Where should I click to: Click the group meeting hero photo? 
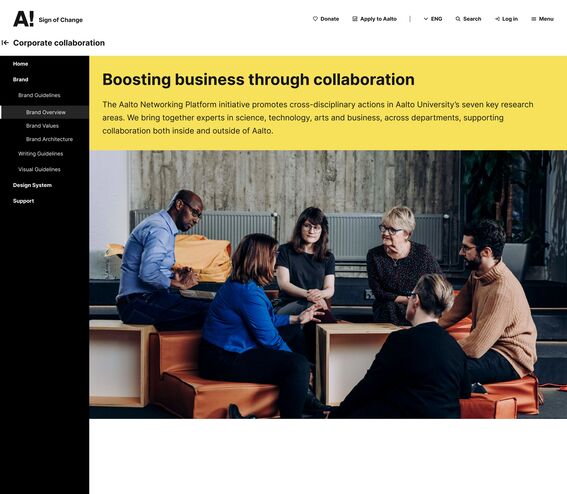coord(328,285)
